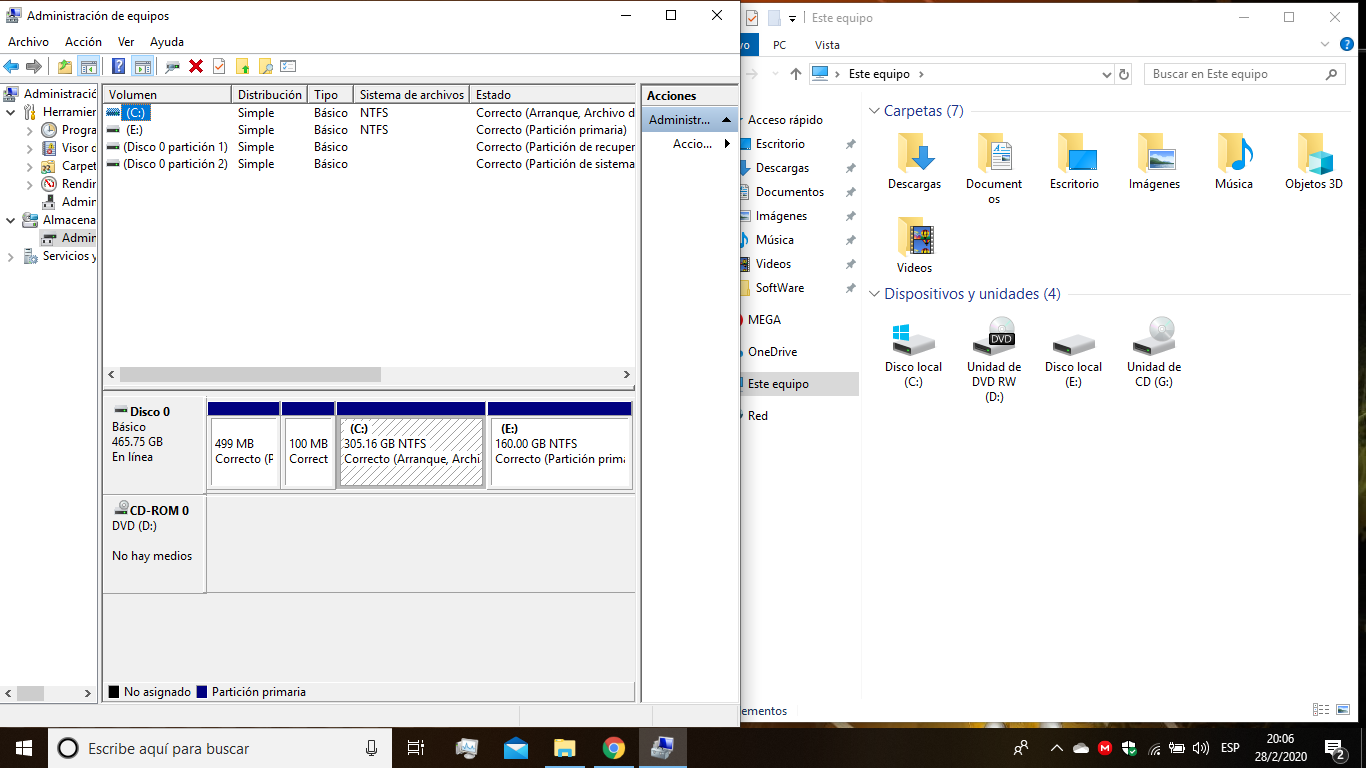Open Google Chrome from the taskbar
Screen dimensions: 1366x768
(613, 748)
